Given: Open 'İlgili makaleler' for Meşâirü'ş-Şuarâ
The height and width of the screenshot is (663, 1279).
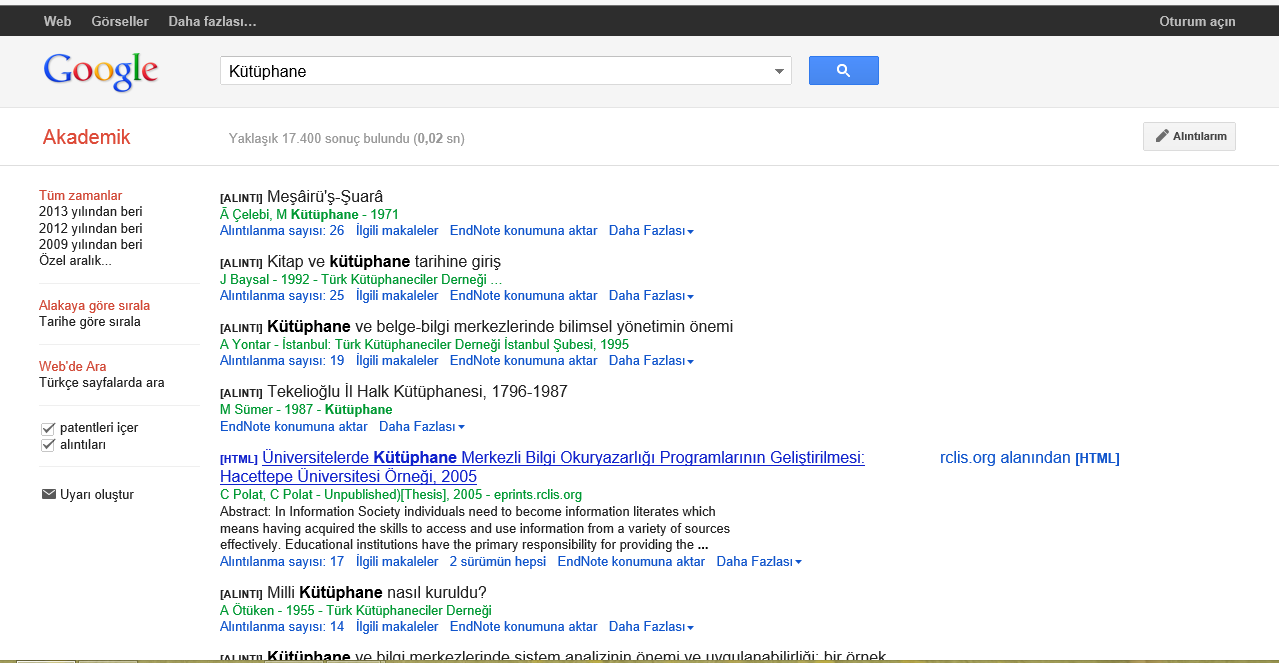Looking at the screenshot, I should click(397, 231).
